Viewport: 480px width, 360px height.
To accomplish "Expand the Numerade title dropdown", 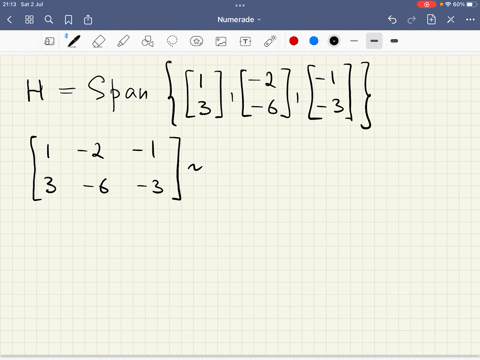I will point(239,20).
